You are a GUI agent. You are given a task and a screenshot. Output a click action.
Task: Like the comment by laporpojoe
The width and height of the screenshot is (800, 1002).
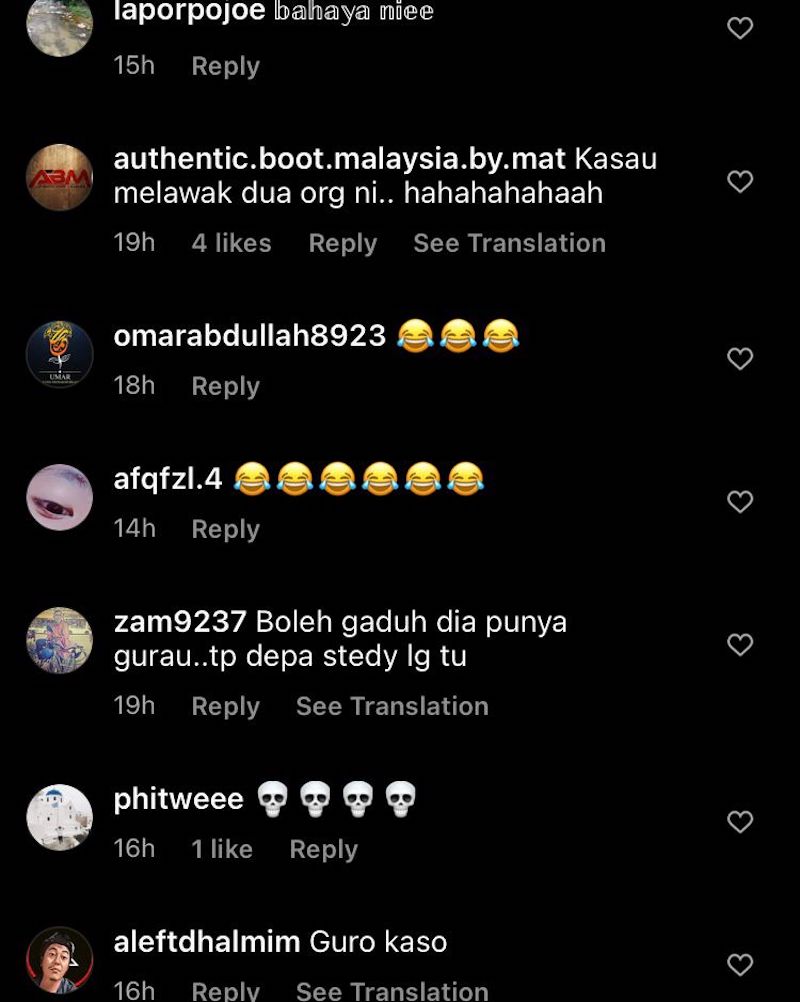(x=740, y=28)
